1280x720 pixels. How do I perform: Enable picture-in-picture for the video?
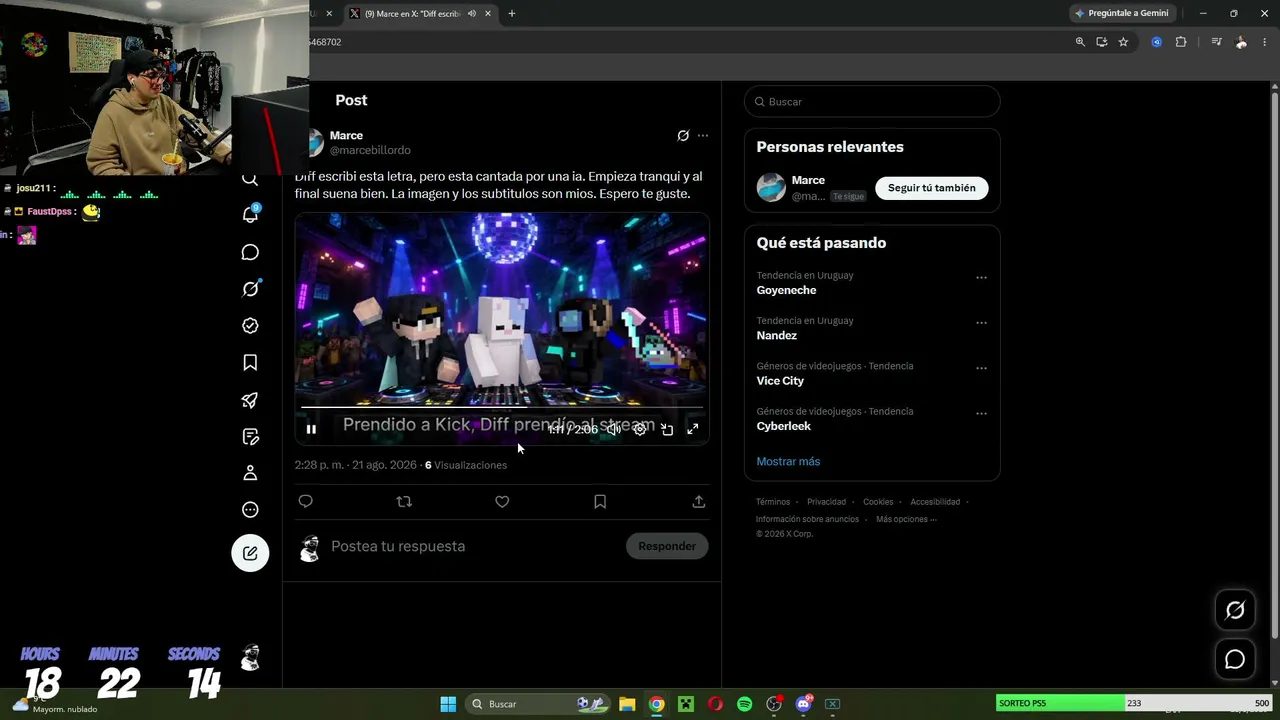[667, 429]
